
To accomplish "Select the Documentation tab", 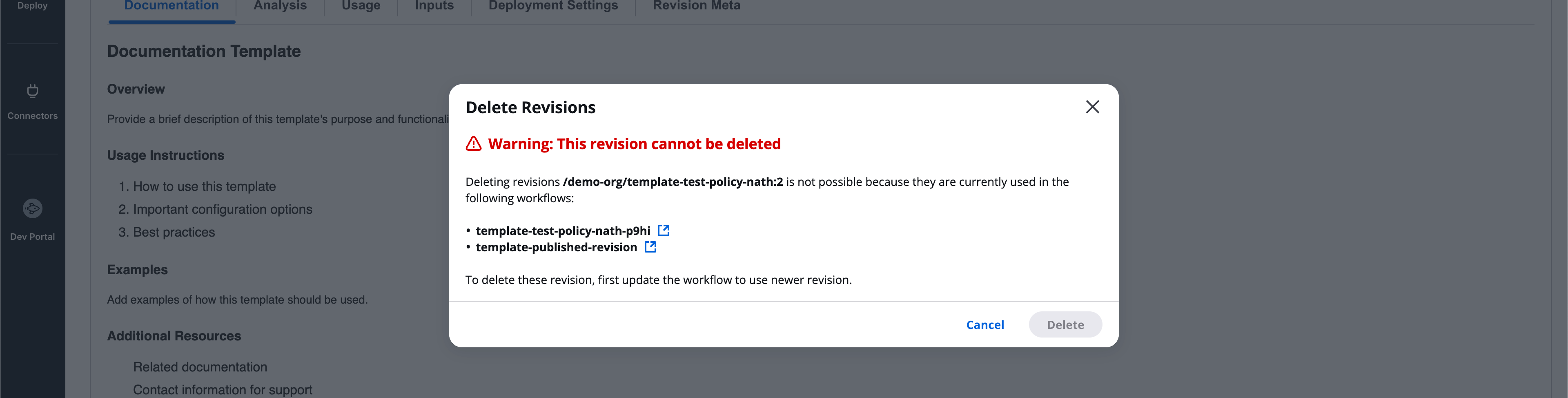I will (171, 5).
